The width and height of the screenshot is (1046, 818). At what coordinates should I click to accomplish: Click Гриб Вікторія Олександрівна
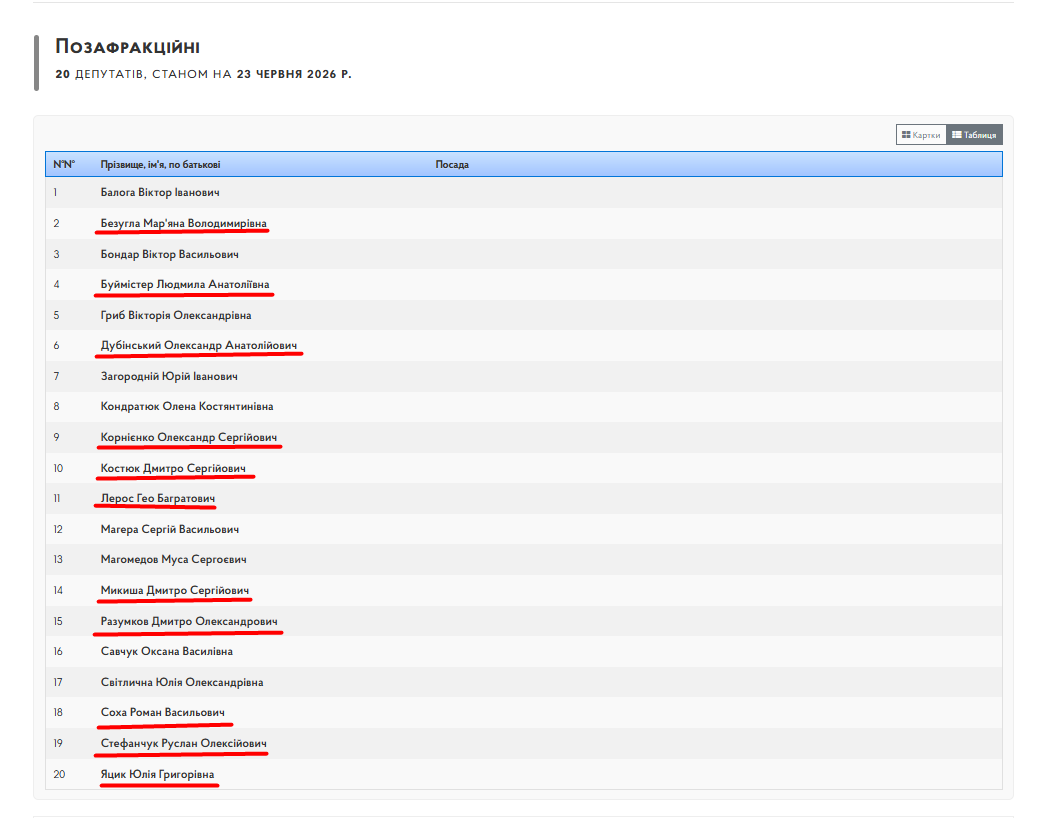(x=176, y=315)
